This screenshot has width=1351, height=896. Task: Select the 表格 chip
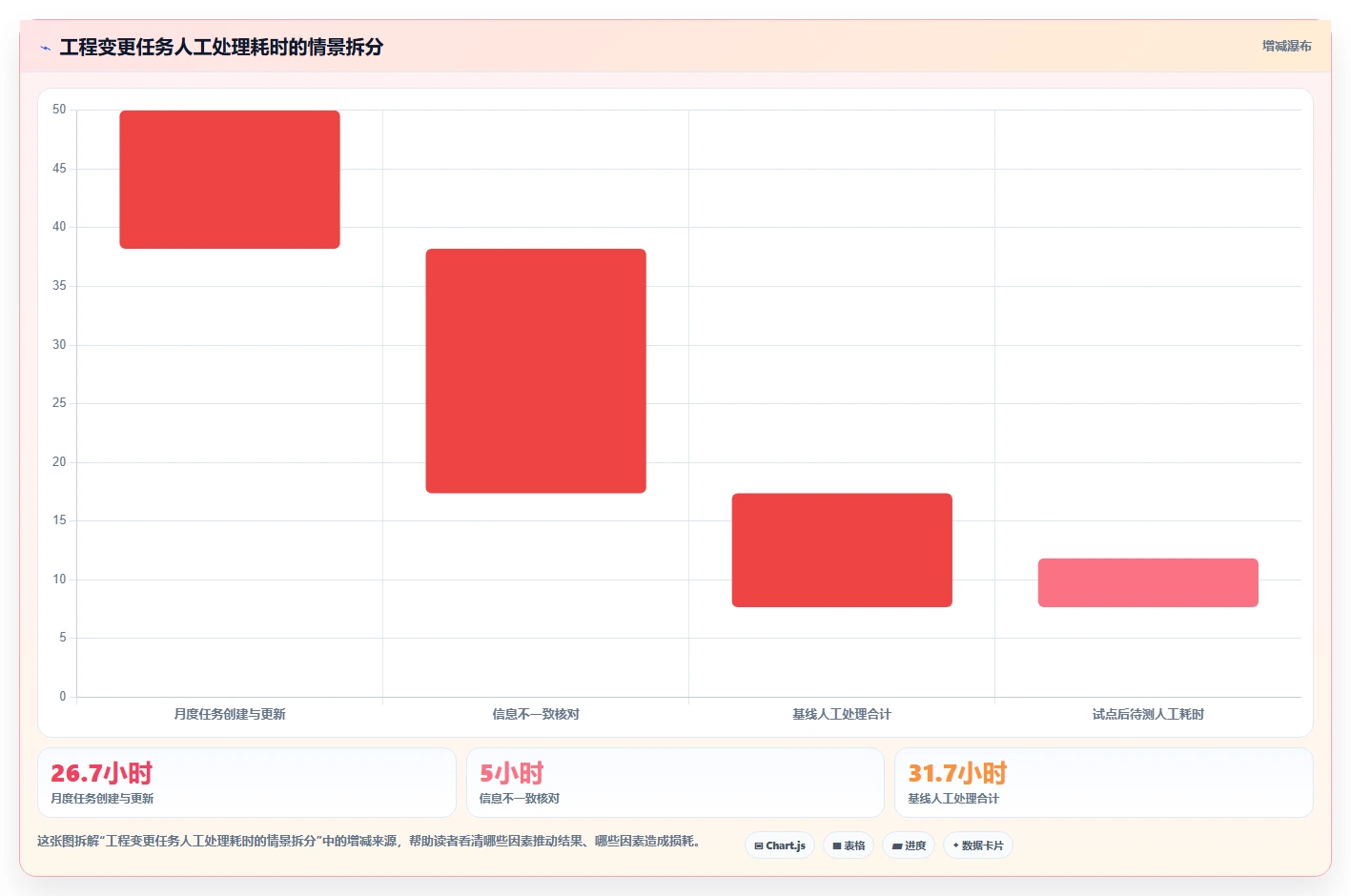click(849, 845)
